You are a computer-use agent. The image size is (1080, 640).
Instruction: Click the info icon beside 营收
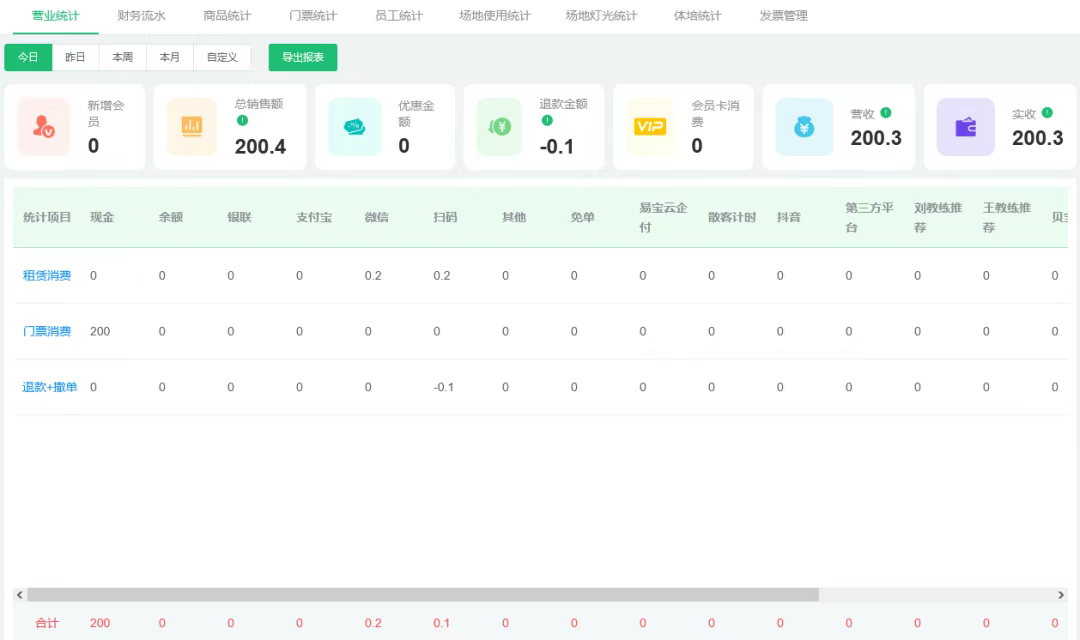[x=886, y=113]
